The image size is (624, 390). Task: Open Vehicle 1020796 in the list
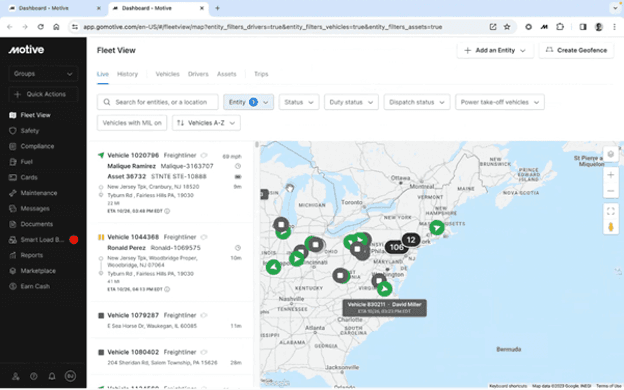133,155
